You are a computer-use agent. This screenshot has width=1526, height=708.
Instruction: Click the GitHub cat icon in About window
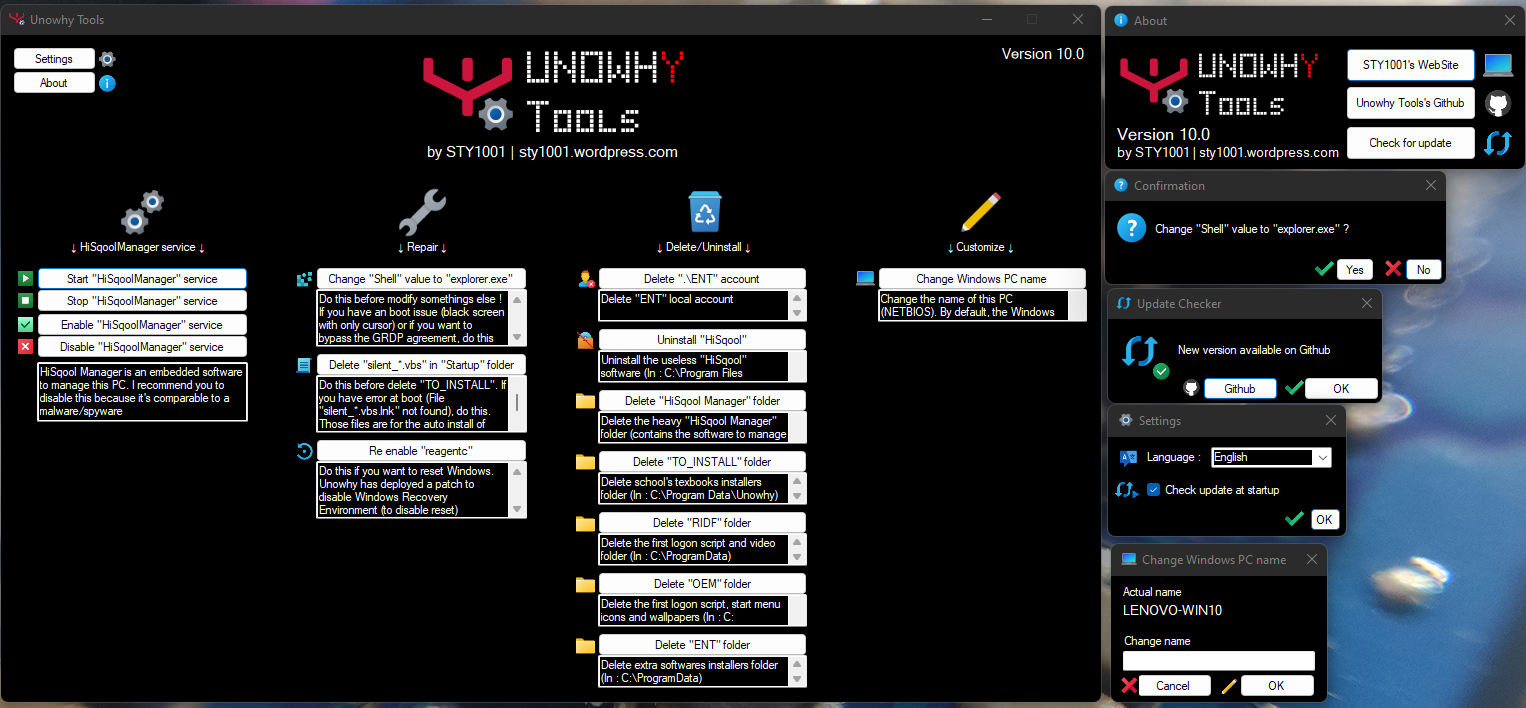pyautogui.click(x=1497, y=104)
